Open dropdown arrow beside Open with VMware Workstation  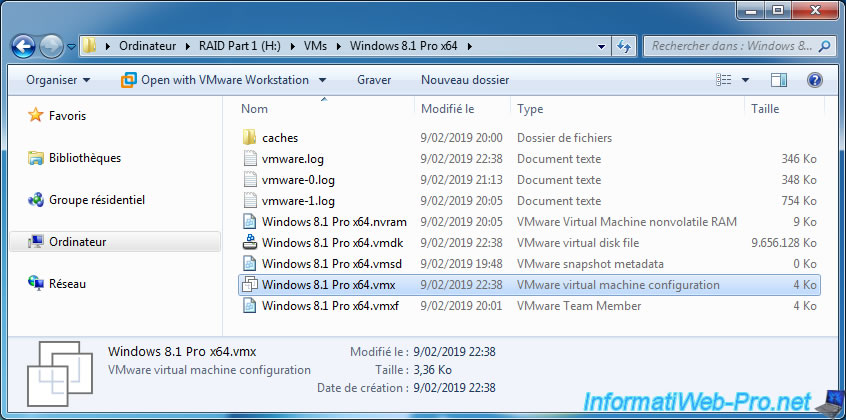[323, 80]
